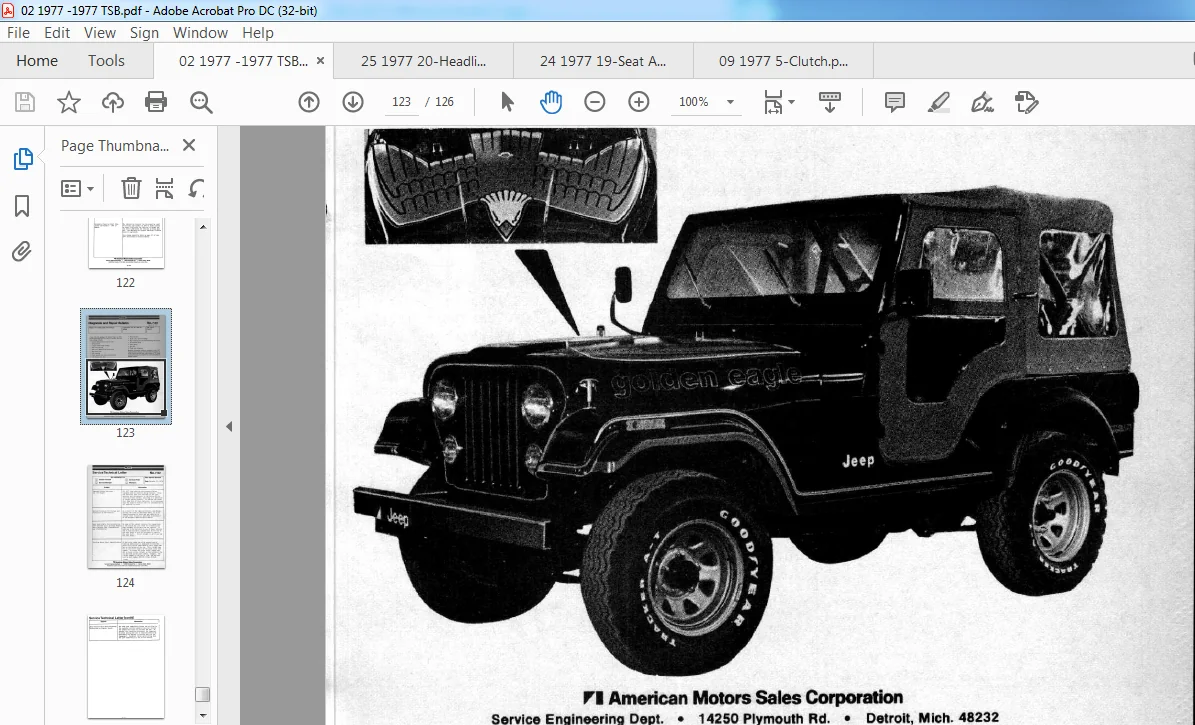1195x725 pixels.
Task: Select the page 123 thumbnail
Action: (126, 366)
